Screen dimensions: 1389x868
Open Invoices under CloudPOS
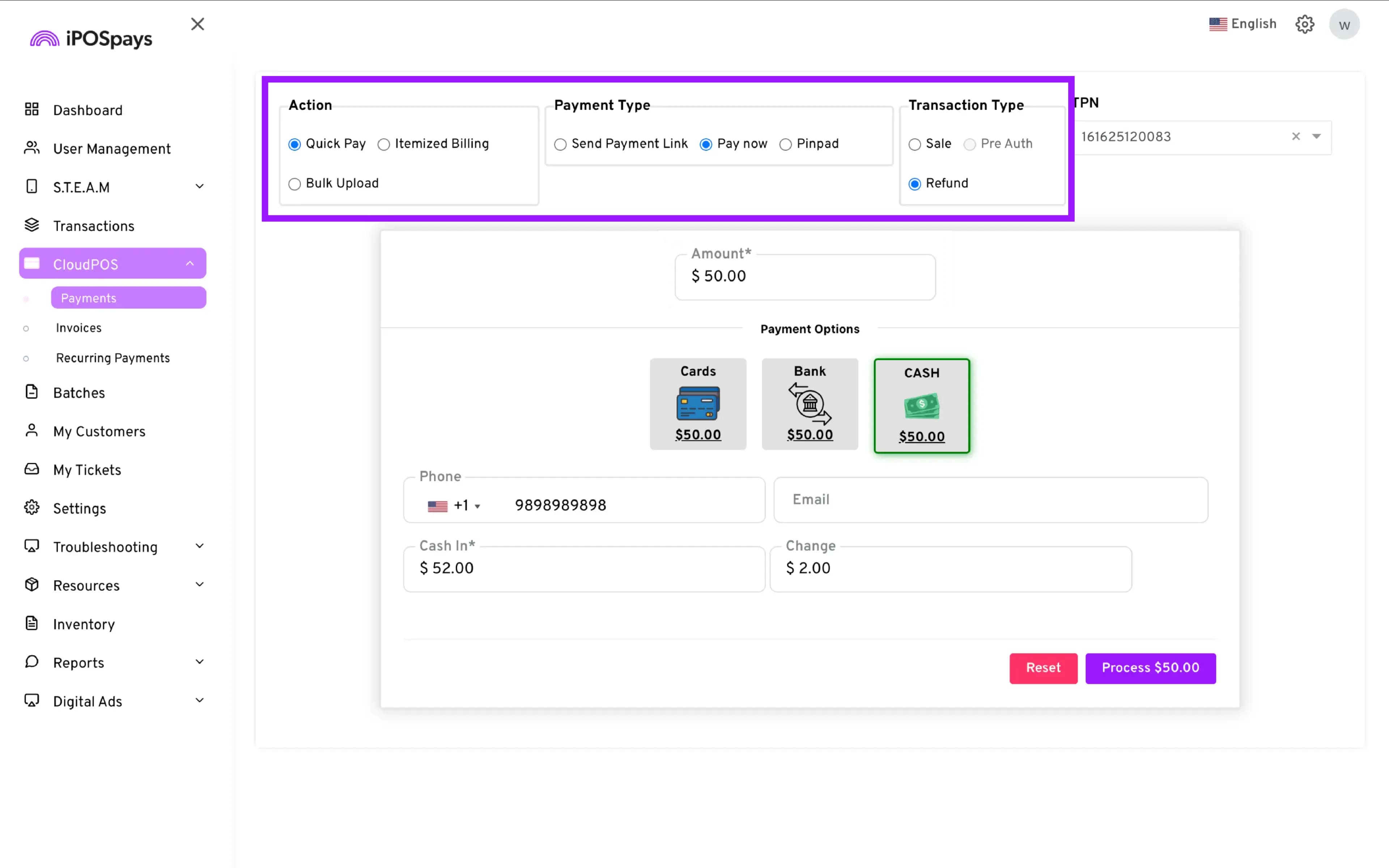coord(78,328)
